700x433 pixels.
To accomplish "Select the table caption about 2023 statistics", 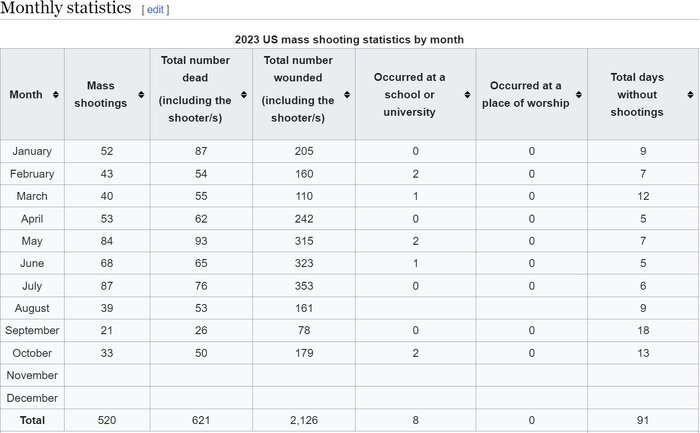I will click(349, 40).
